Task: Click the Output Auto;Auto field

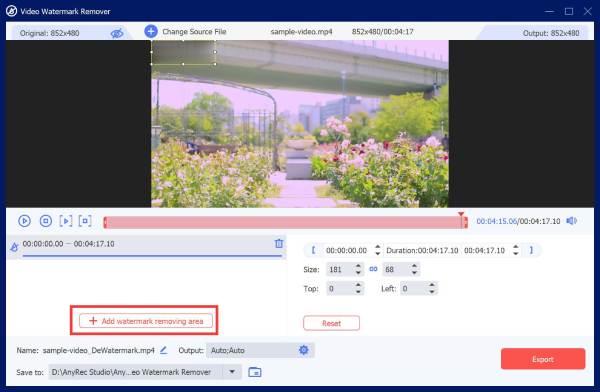Action: click(260, 350)
